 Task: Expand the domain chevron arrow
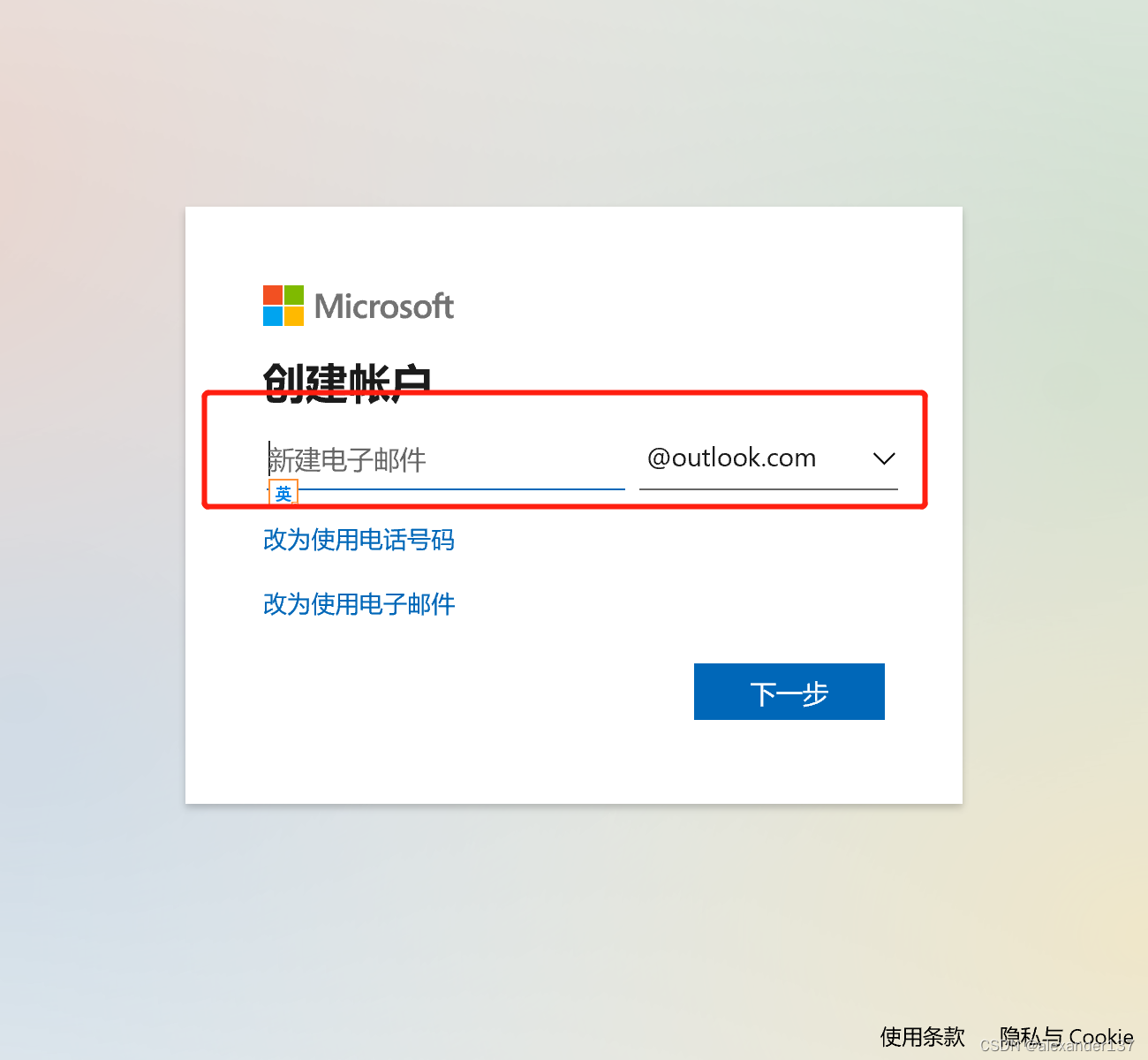click(884, 458)
